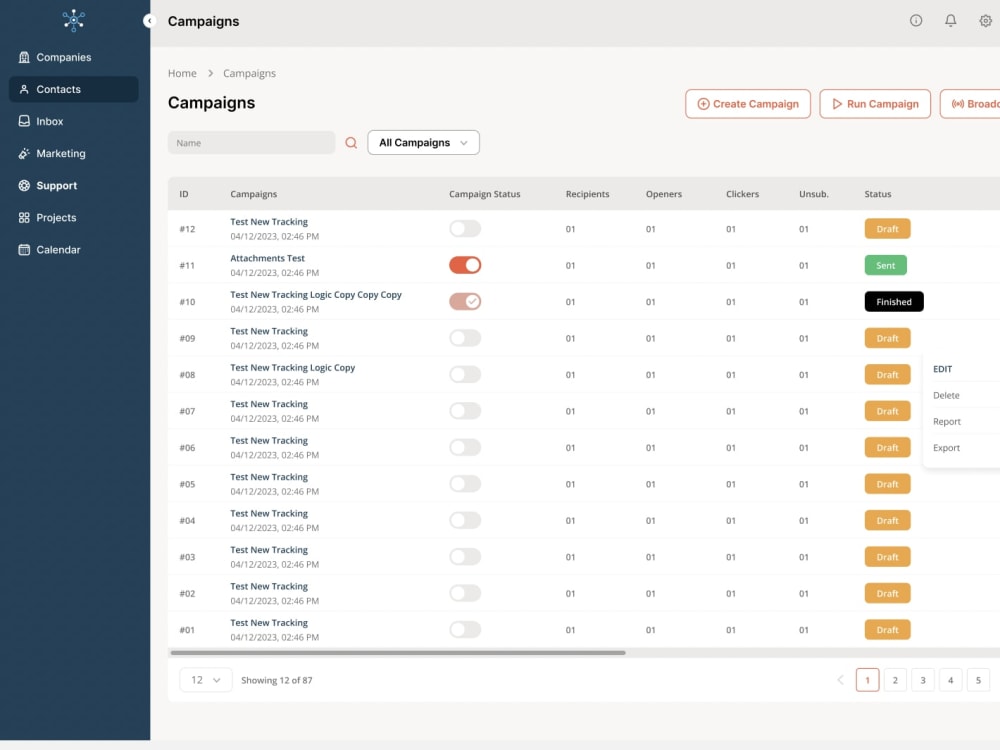
Task: Choose Report in context menu
Action: point(946,422)
